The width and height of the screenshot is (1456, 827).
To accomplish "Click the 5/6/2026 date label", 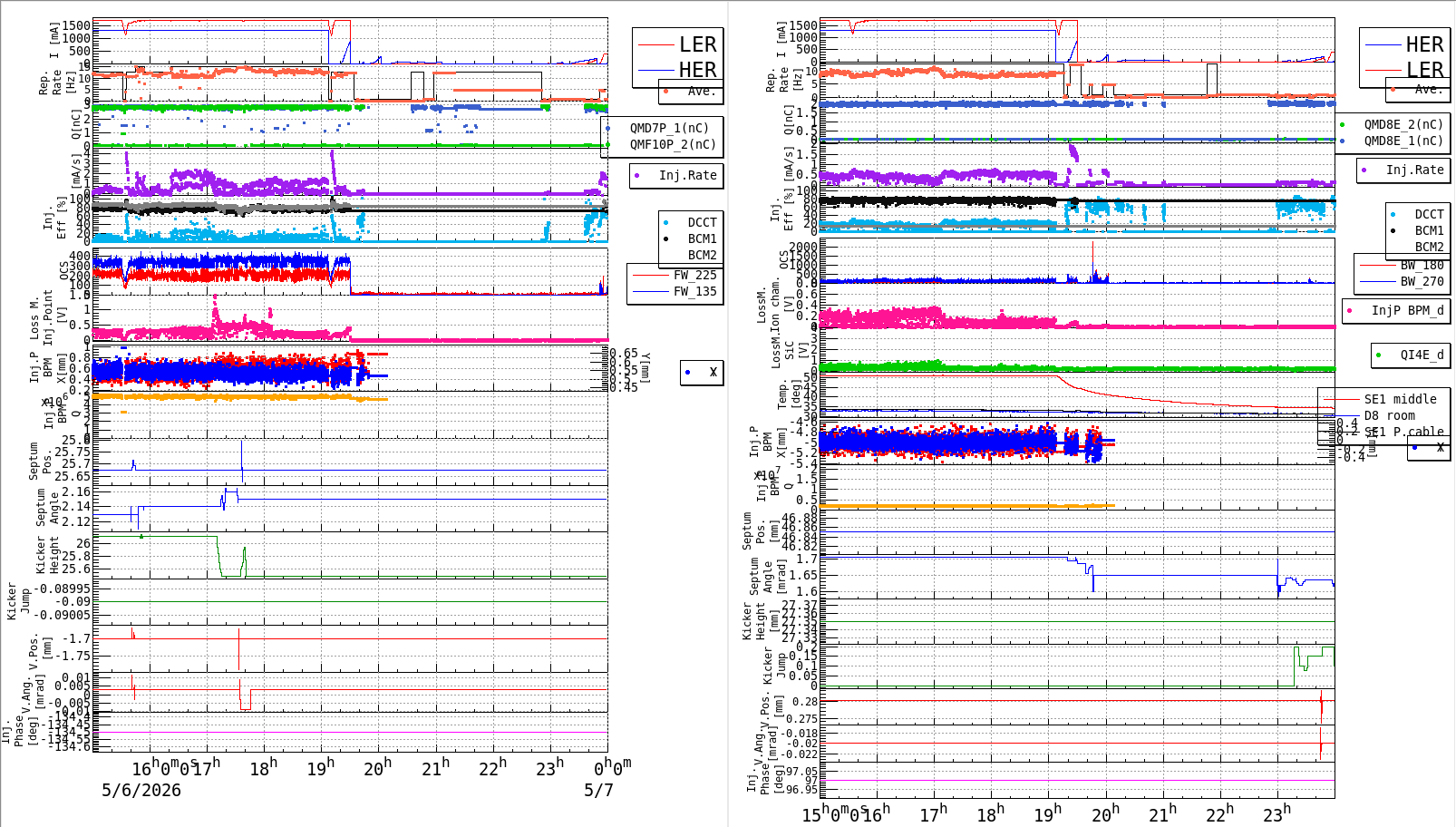I will 141,790.
